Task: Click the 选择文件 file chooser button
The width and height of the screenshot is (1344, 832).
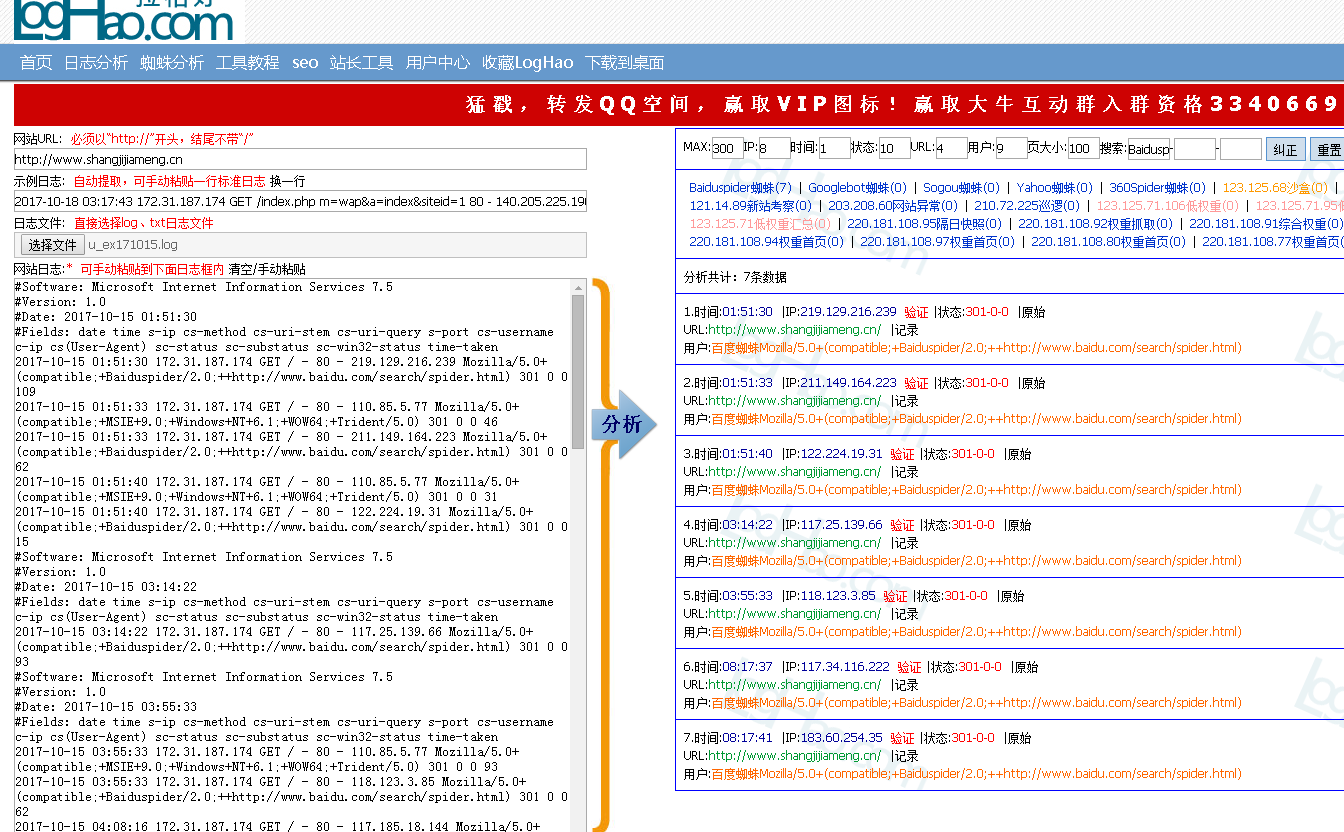Action: [x=53, y=245]
